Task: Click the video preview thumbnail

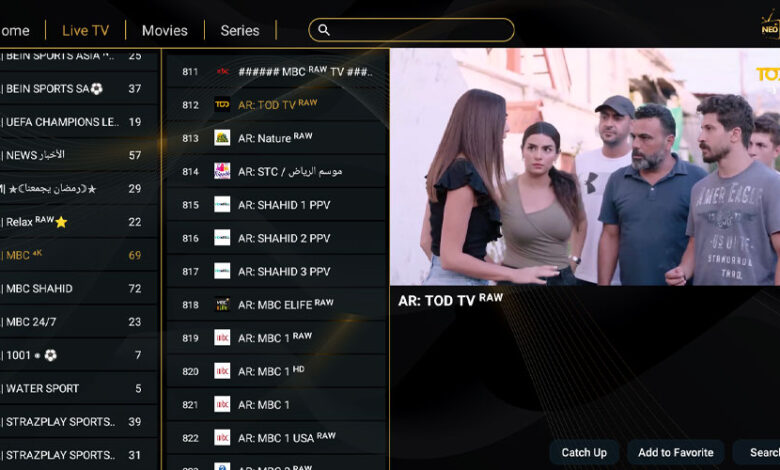Action: tap(585, 167)
